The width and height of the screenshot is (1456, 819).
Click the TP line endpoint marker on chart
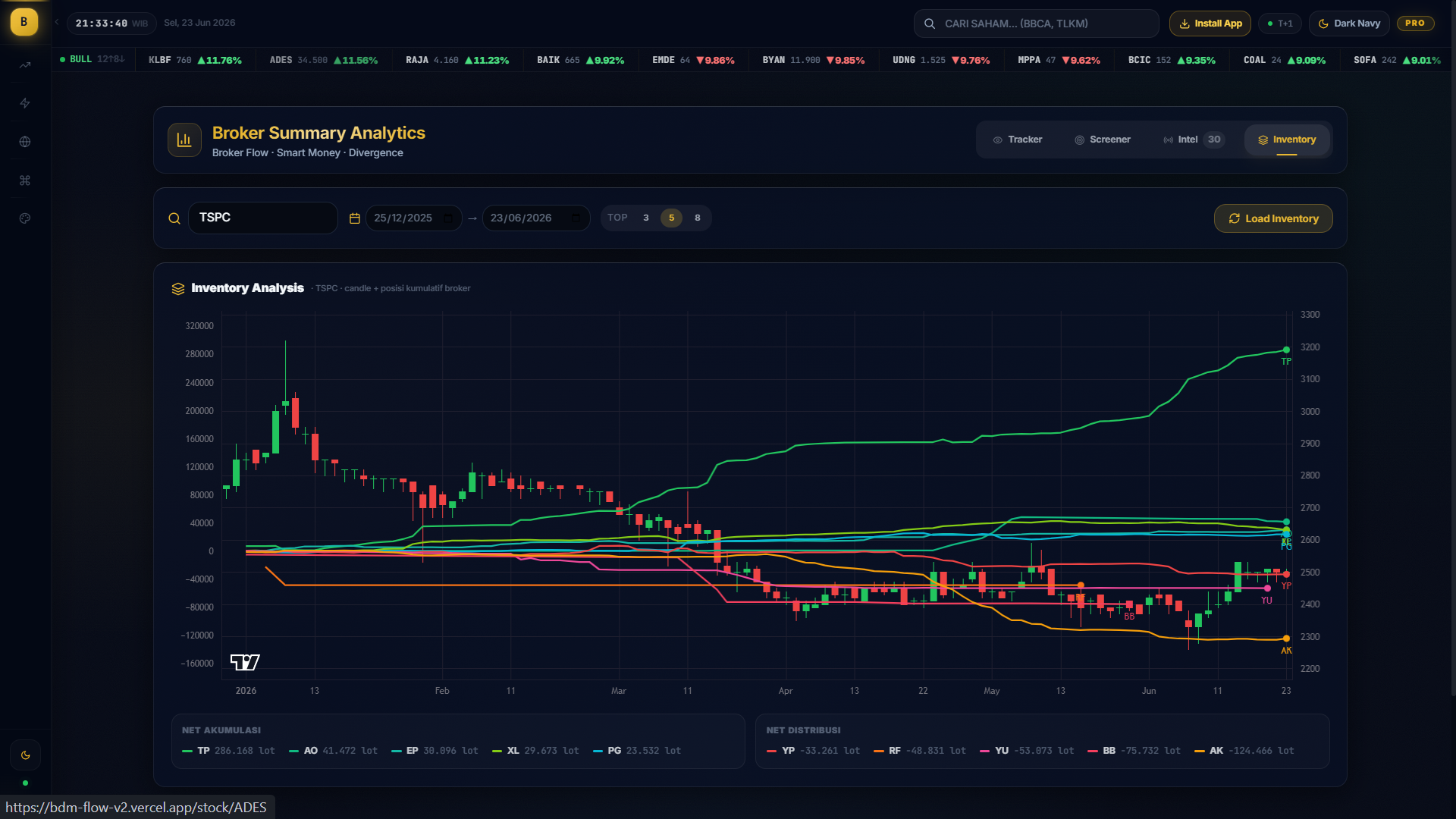point(1286,350)
